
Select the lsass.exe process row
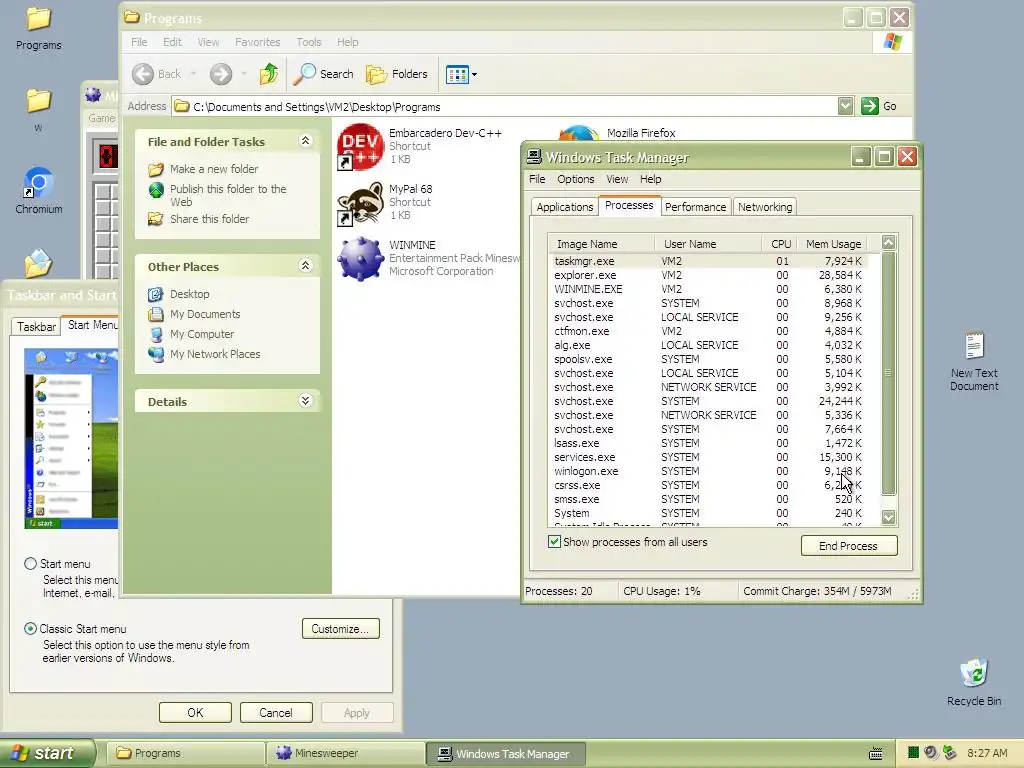tap(708, 443)
